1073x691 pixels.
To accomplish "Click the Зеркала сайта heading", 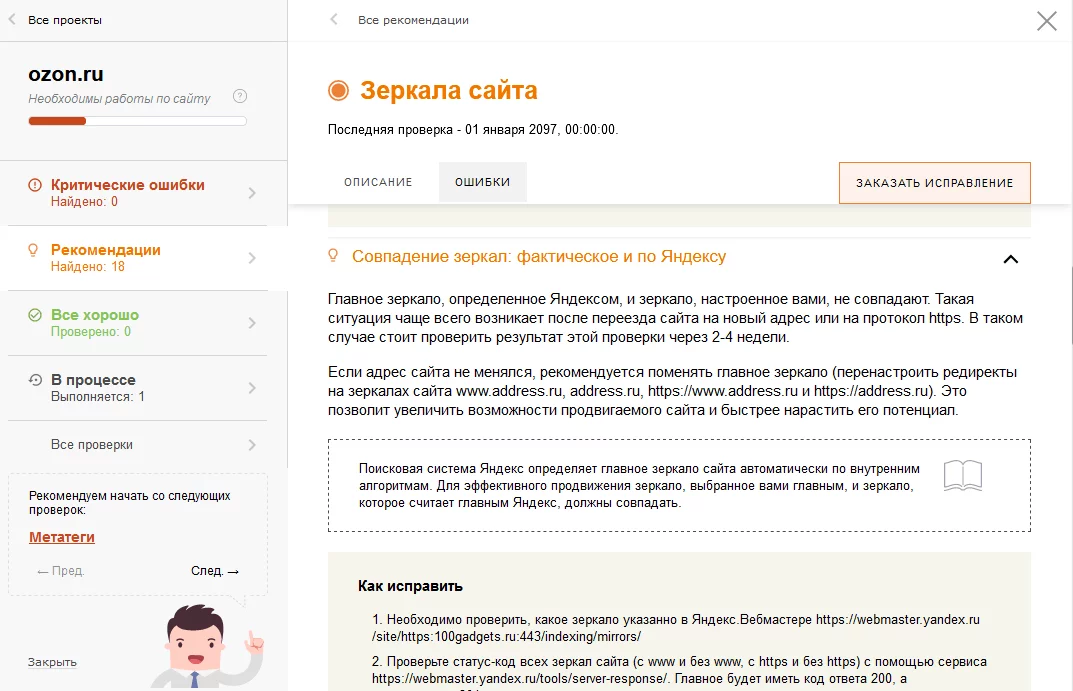I will pyautogui.click(x=449, y=90).
